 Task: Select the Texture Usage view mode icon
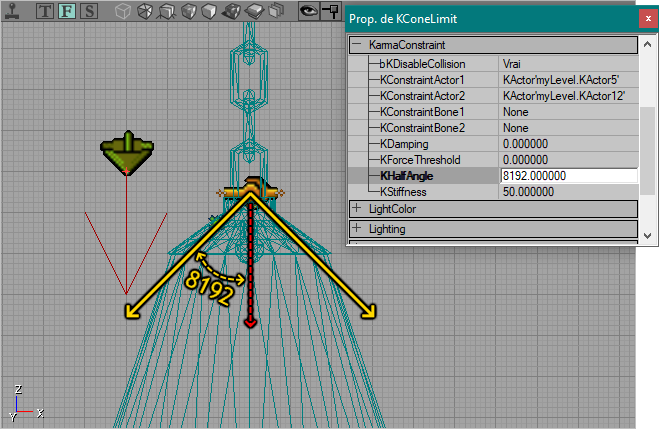[x=167, y=11]
